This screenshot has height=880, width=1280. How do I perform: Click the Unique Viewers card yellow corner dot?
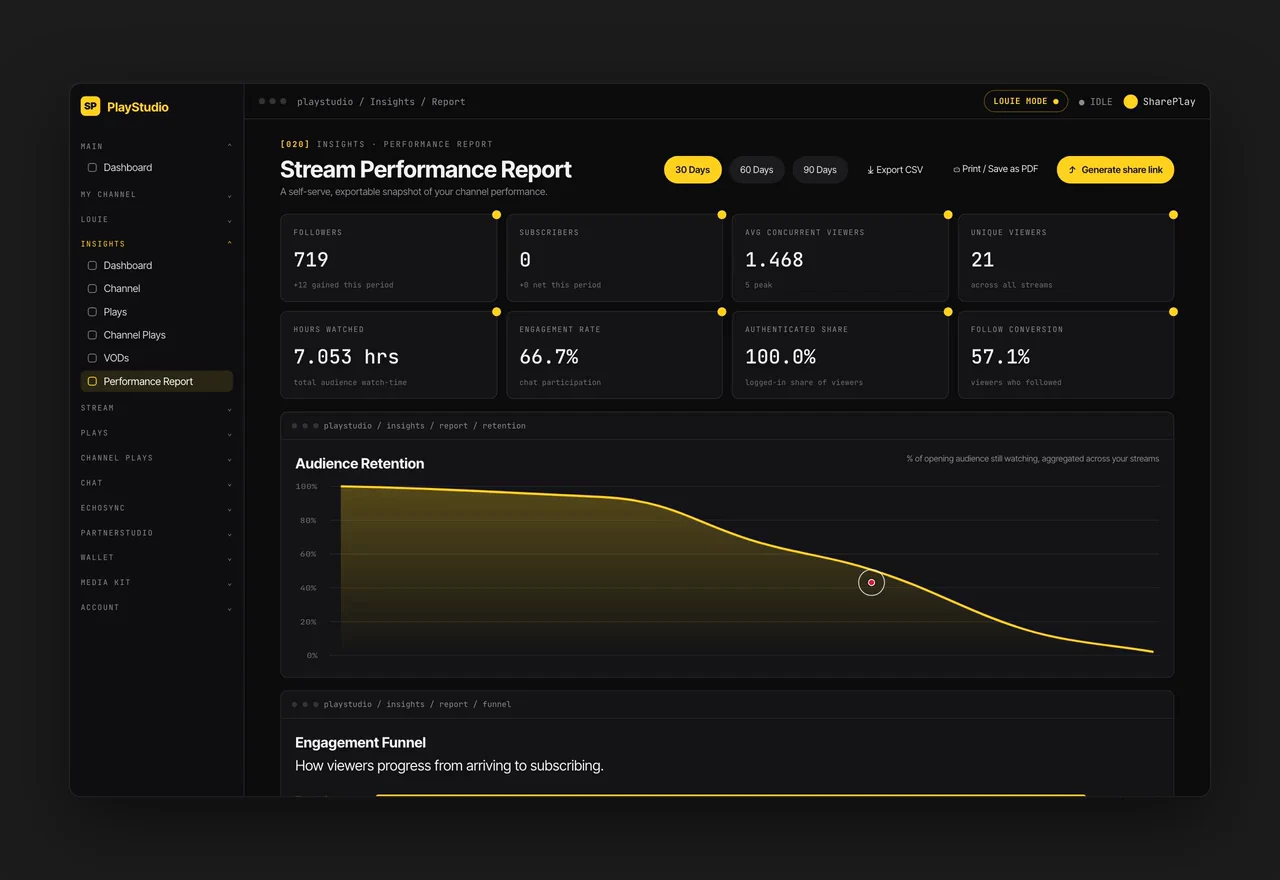click(x=1173, y=215)
